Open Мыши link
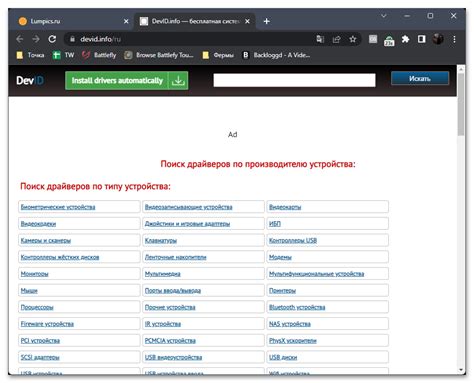The width and height of the screenshot is (474, 383). (x=29, y=291)
